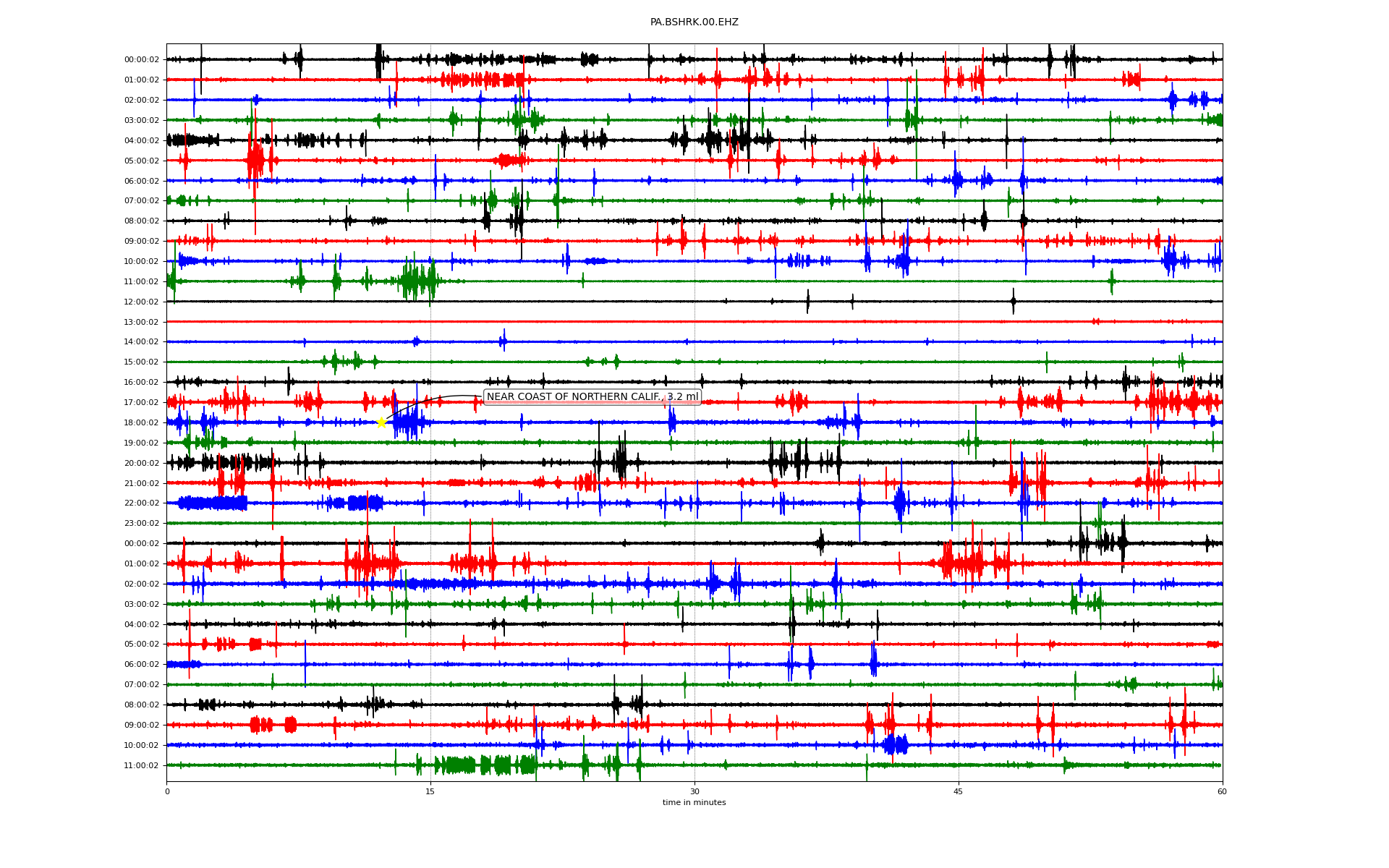Click the 45 tick on the x-axis

tap(959, 791)
